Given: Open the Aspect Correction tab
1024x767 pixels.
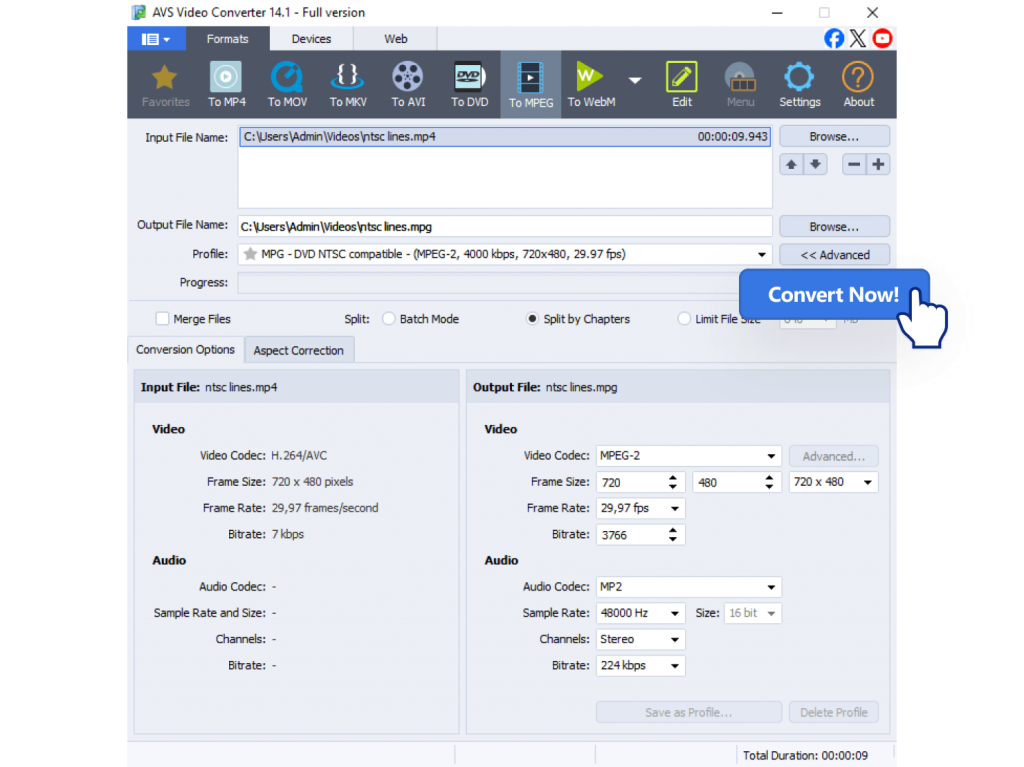Looking at the screenshot, I should (x=298, y=351).
